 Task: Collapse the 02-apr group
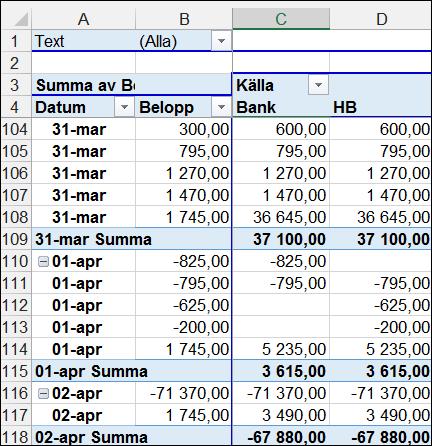43,394
